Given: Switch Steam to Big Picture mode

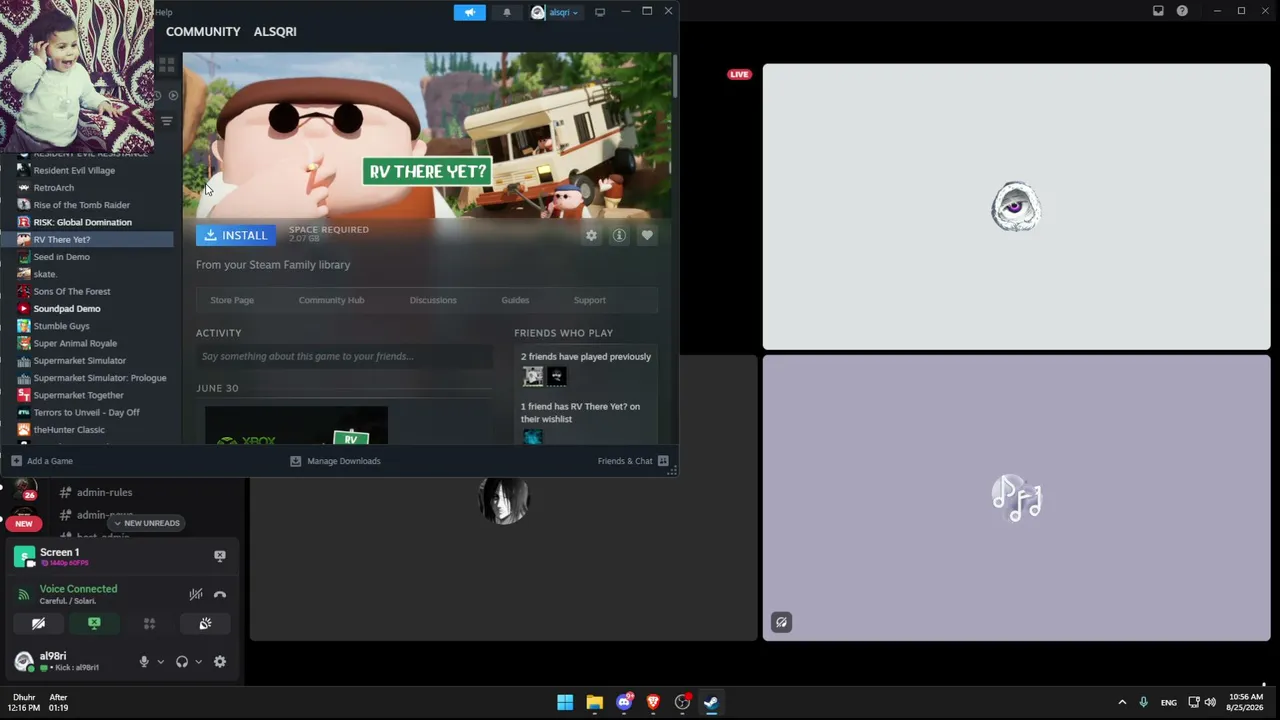Looking at the screenshot, I should coord(600,12).
